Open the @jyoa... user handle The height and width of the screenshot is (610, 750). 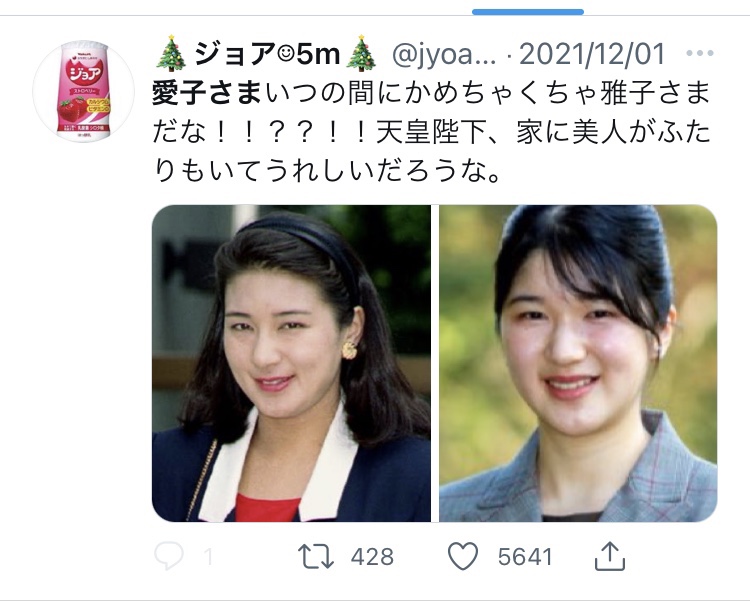coord(444,54)
